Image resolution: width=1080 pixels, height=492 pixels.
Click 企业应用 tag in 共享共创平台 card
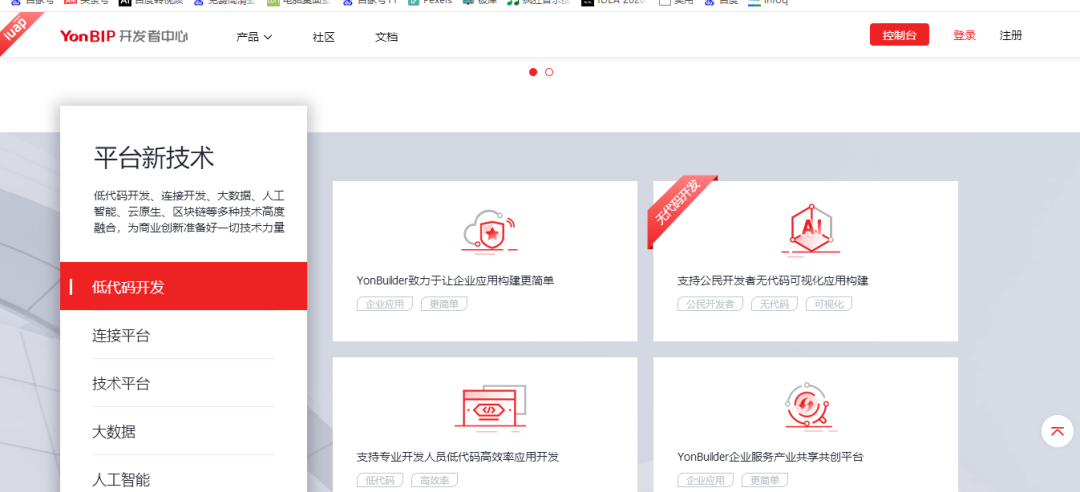705,480
